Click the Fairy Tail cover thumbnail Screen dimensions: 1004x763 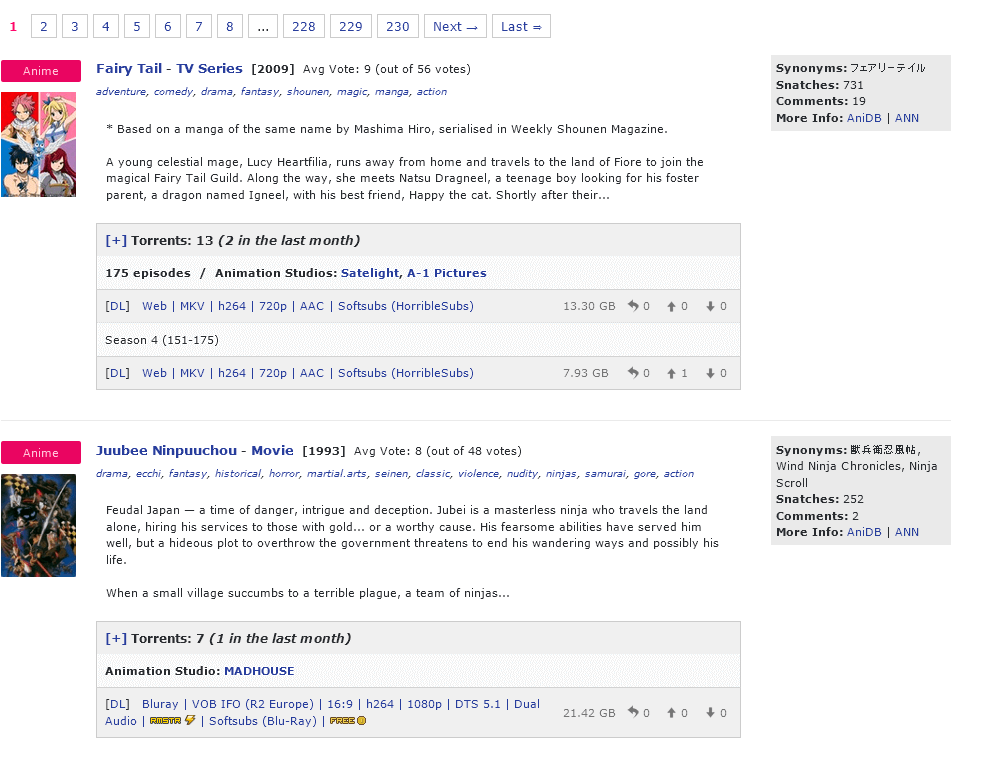click(38, 144)
